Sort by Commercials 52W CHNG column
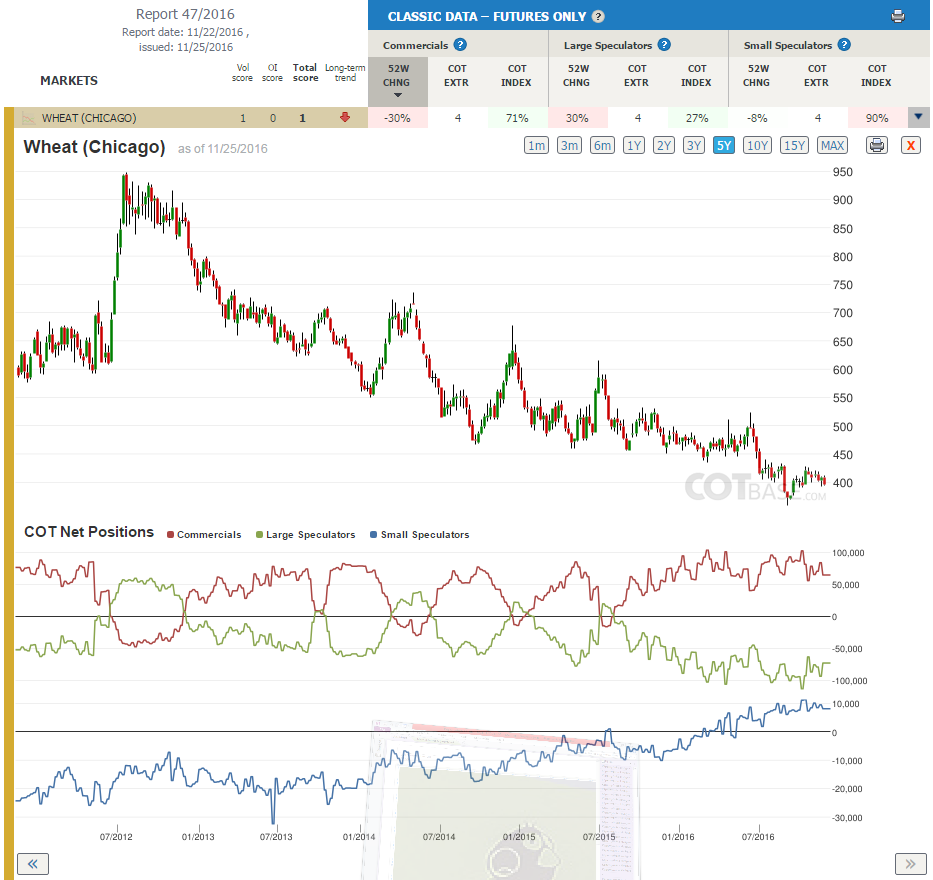Screen dimensions: 933x880 (397, 82)
